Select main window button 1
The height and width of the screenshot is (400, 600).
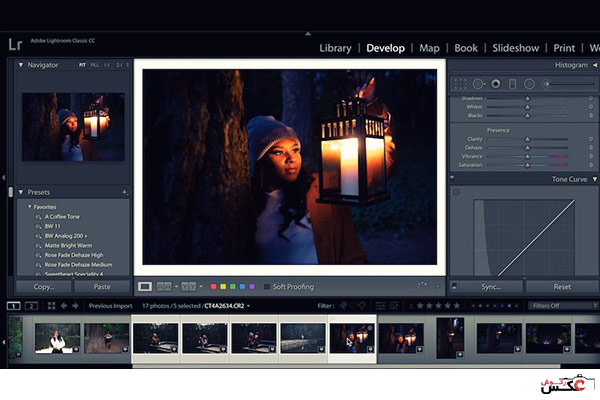[x=13, y=306]
